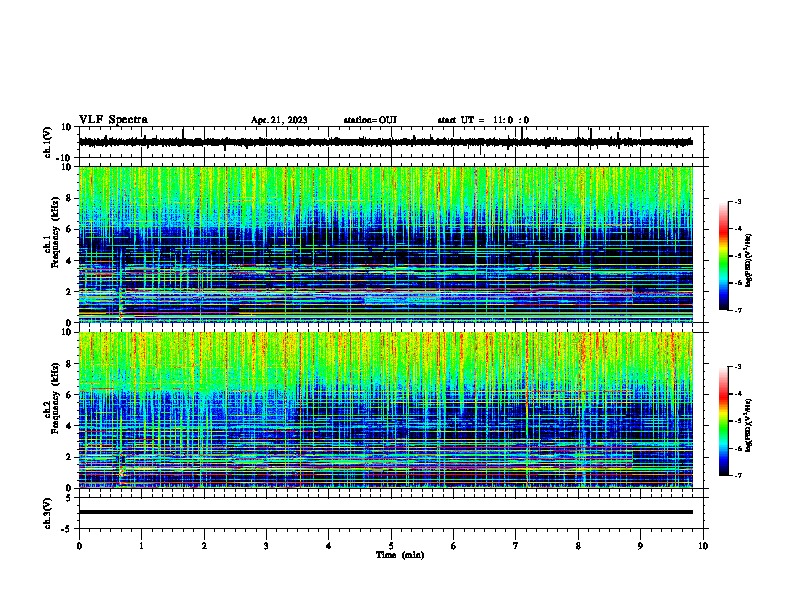This screenshot has height=612, width=792.
Task: Click the "station=OUI" header label
Action: tap(370, 120)
